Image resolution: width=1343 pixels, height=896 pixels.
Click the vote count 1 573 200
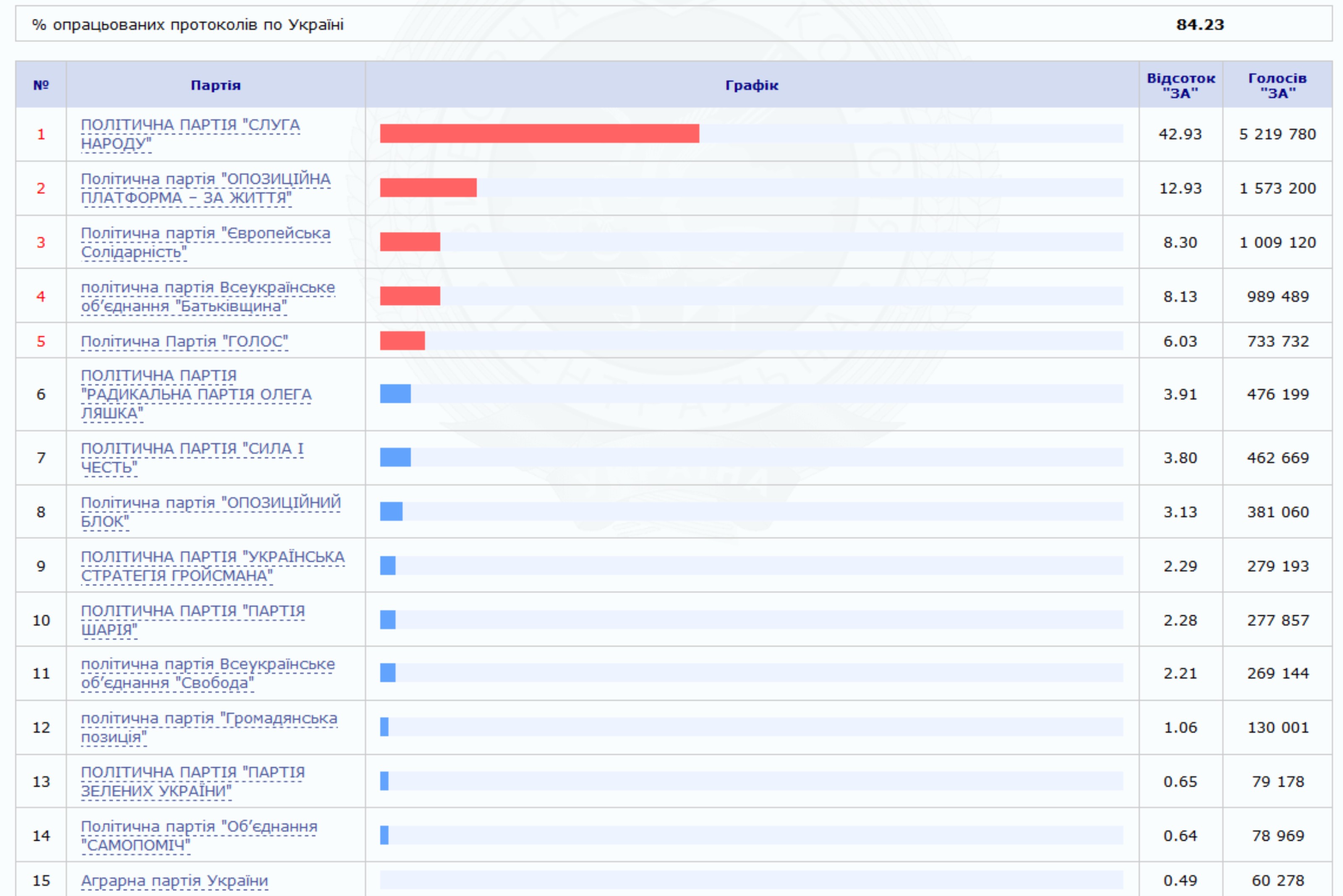click(x=1278, y=189)
